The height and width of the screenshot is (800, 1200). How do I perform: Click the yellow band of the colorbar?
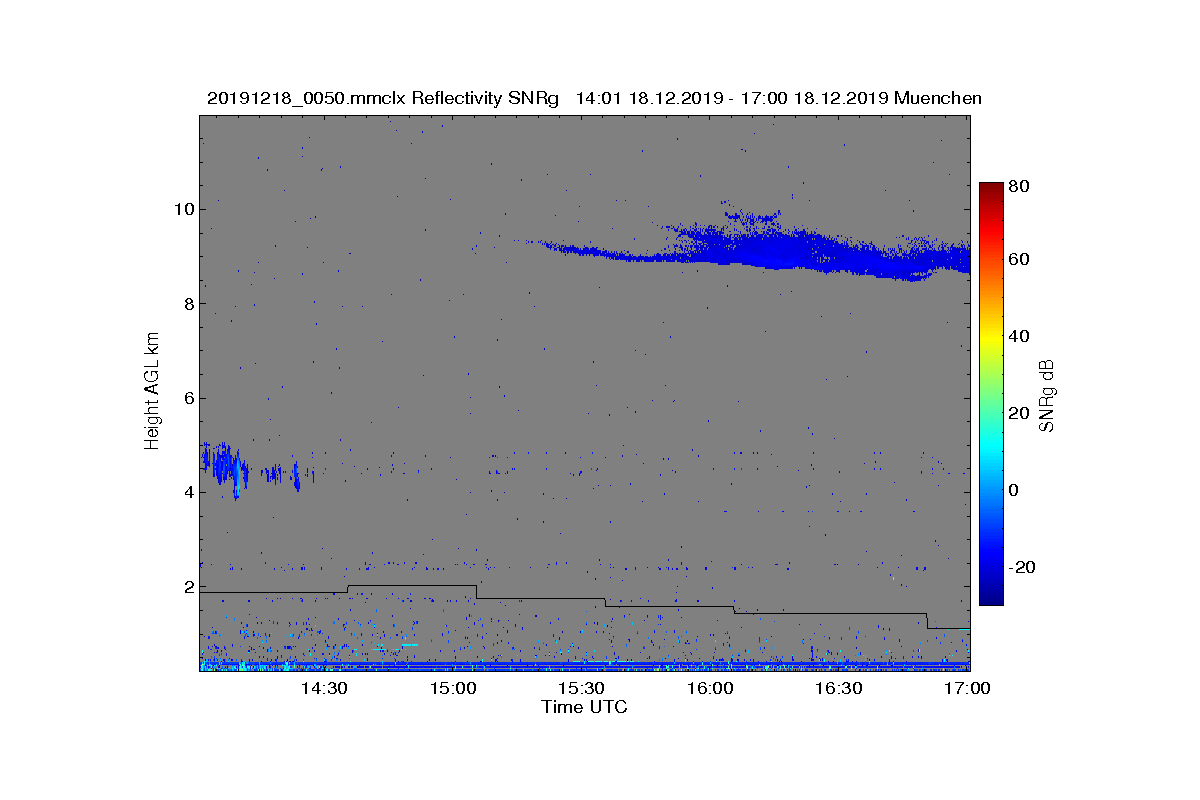[x=991, y=340]
